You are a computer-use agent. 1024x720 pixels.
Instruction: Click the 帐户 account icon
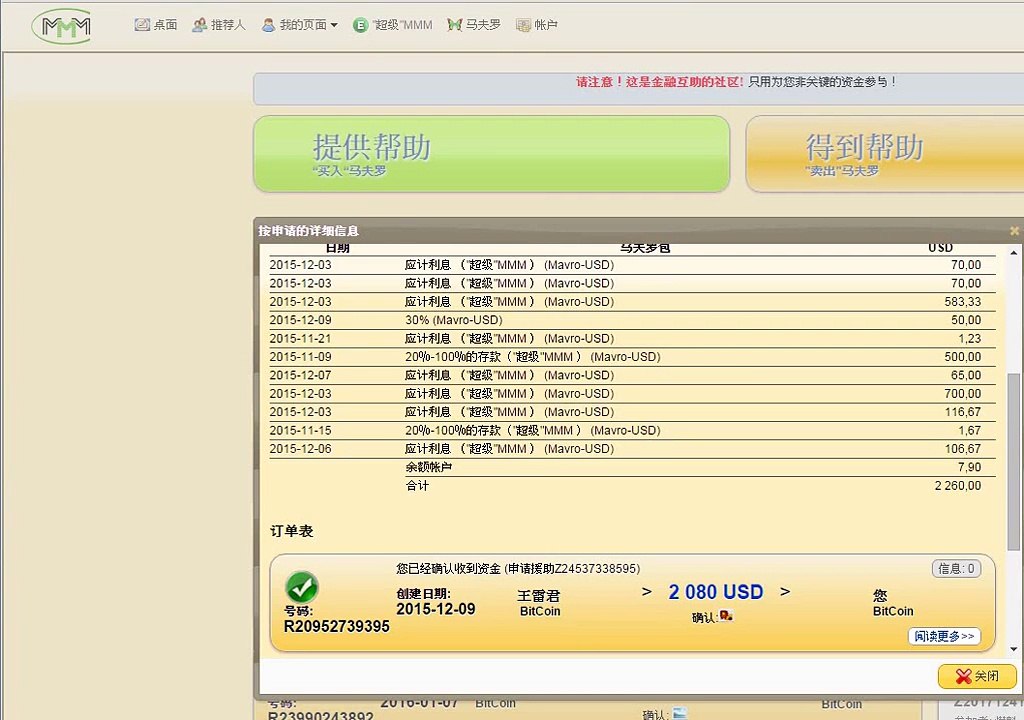[x=523, y=25]
